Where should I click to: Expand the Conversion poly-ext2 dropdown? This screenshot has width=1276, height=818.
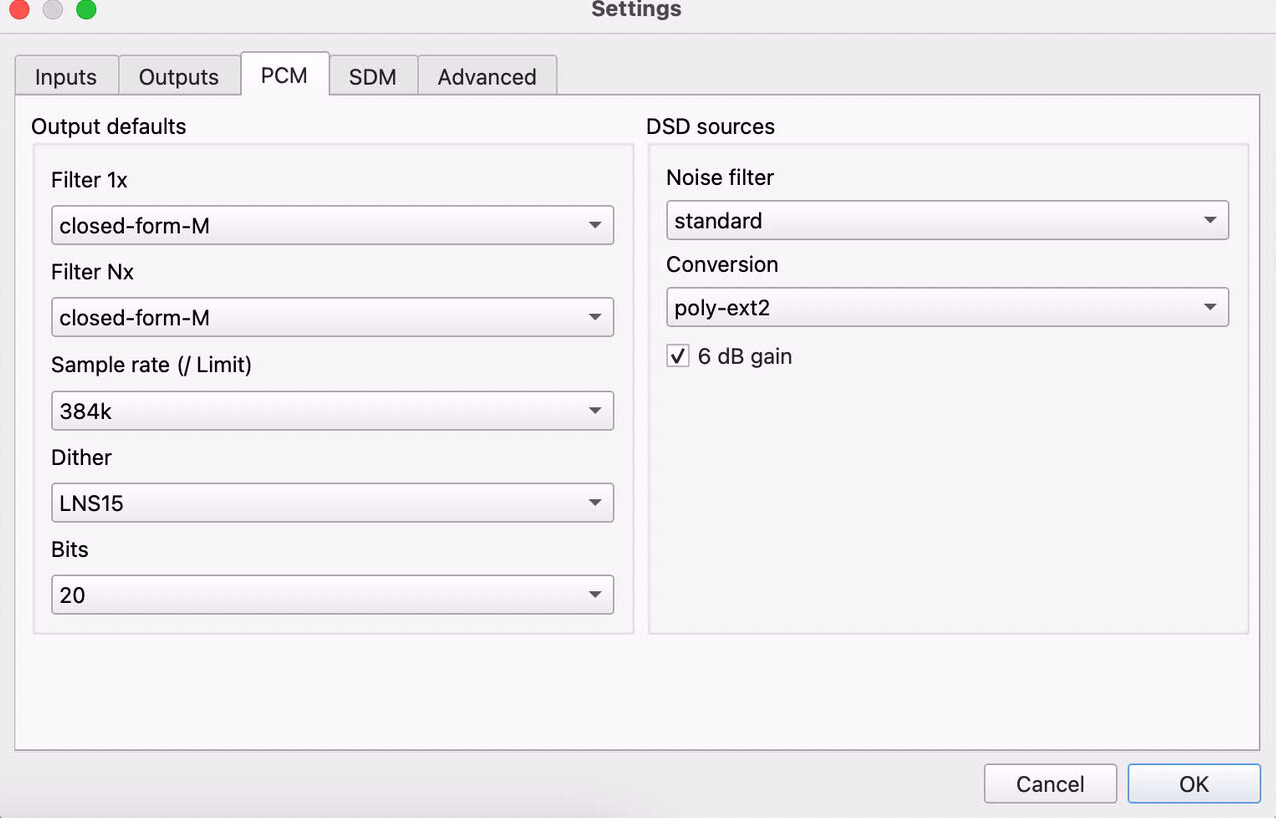pyautogui.click(x=947, y=308)
